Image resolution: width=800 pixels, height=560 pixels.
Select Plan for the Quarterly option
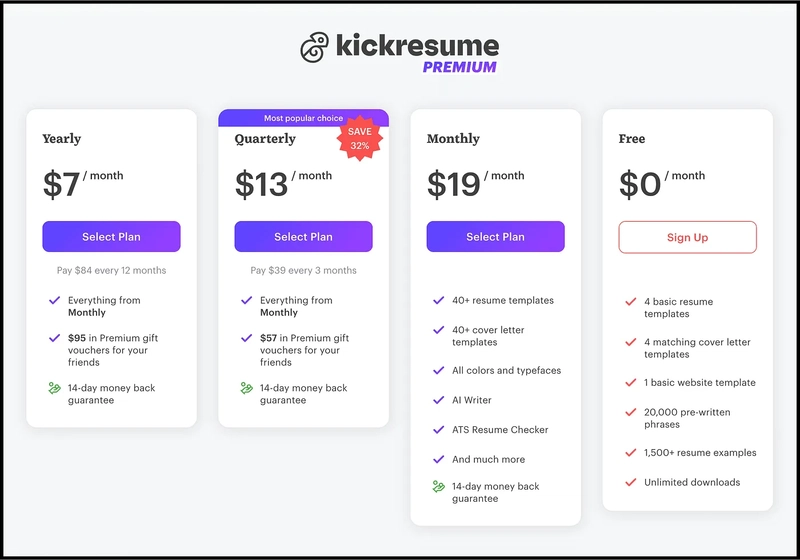coord(304,237)
